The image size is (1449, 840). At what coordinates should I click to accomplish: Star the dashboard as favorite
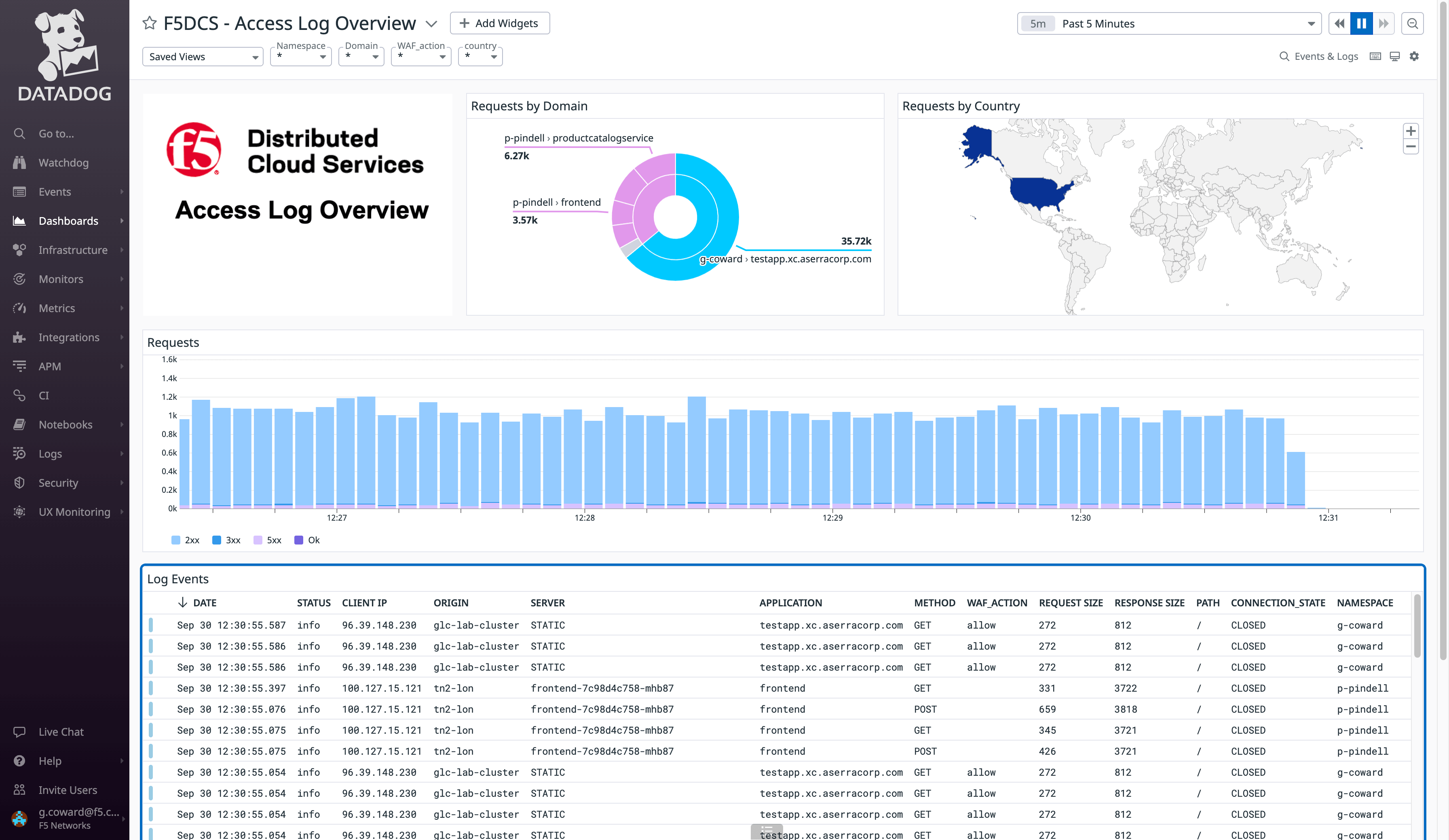coord(150,23)
